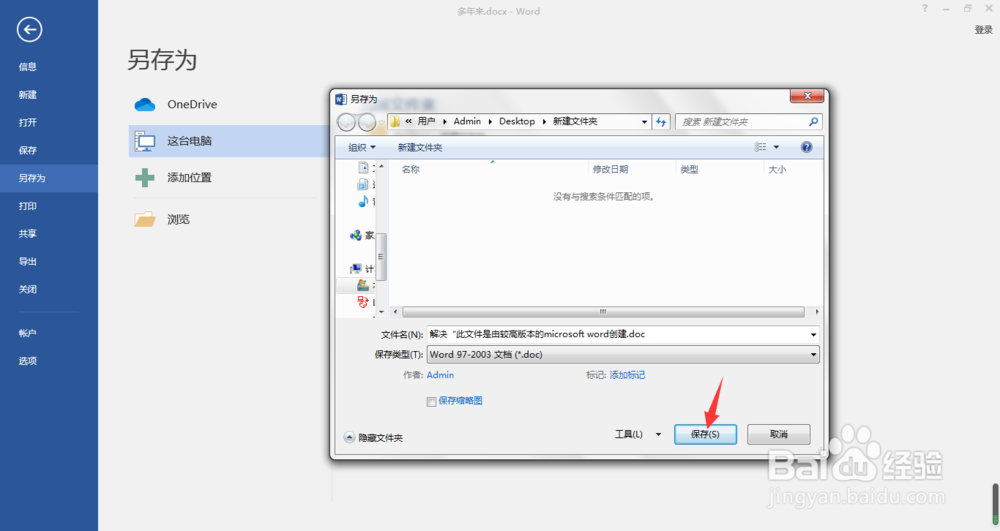Expand the 文件名 dropdown arrow

click(813, 335)
